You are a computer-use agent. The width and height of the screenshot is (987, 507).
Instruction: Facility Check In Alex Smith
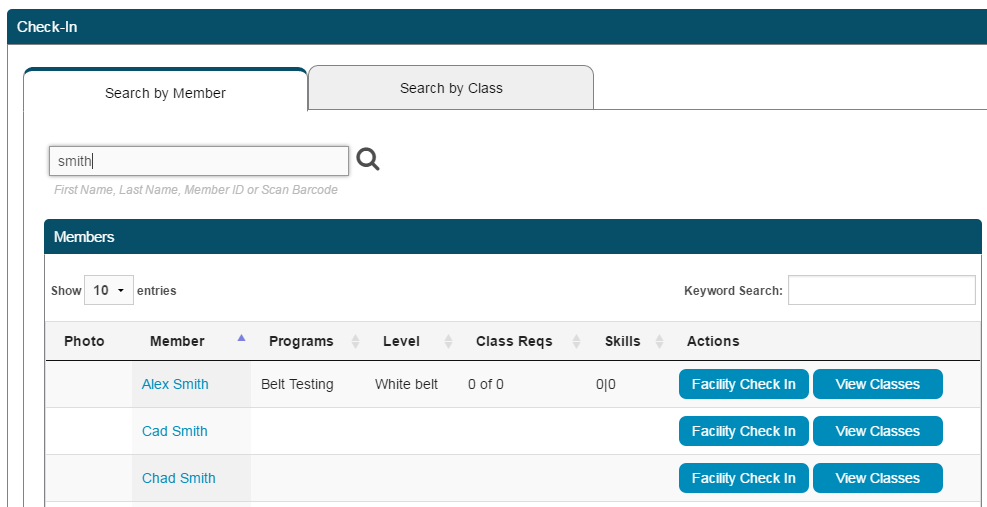point(743,384)
